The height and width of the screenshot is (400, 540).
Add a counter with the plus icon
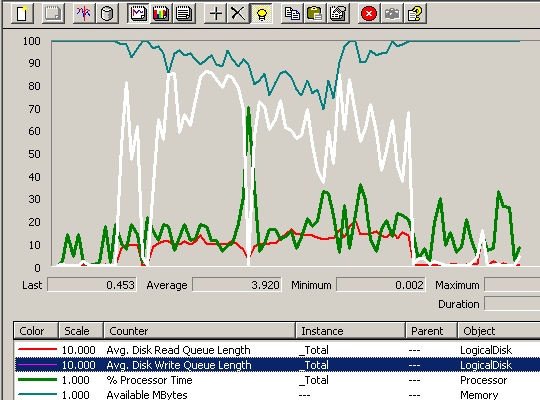215,14
